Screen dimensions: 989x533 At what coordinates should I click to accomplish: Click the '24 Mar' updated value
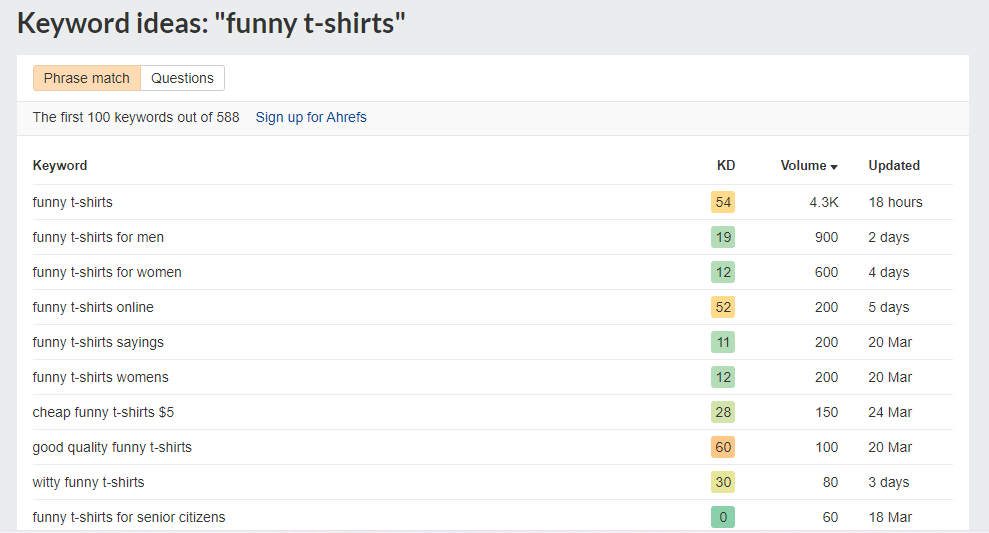890,413
